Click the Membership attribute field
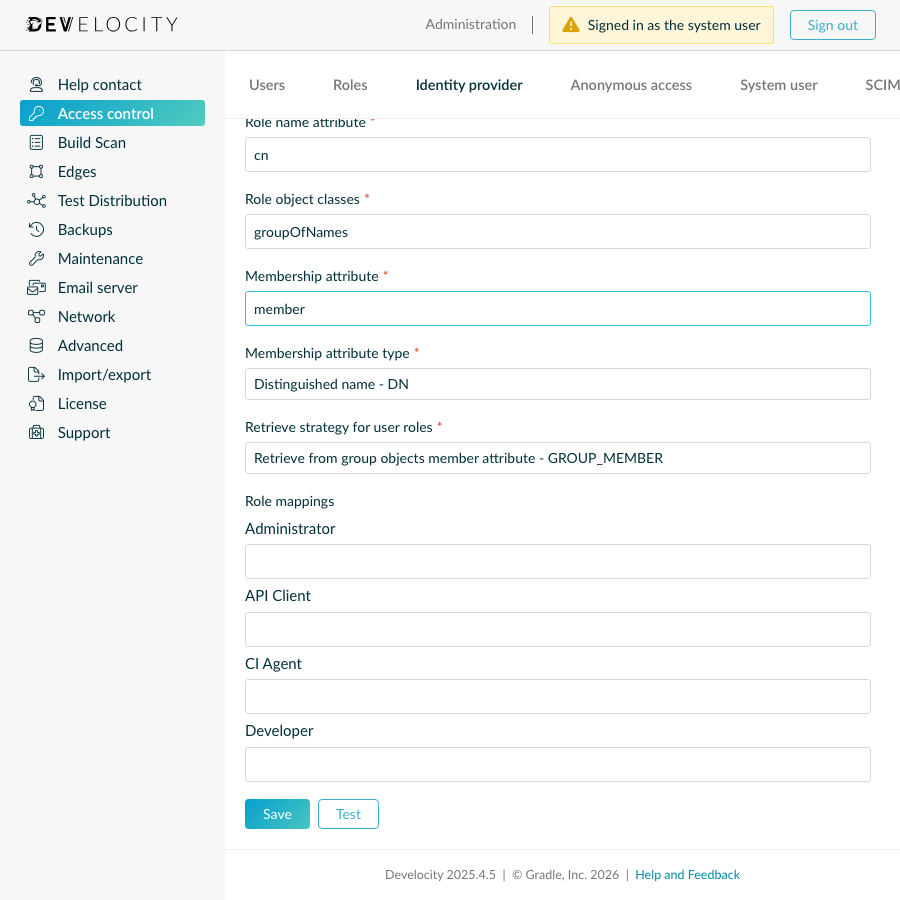 tap(557, 308)
